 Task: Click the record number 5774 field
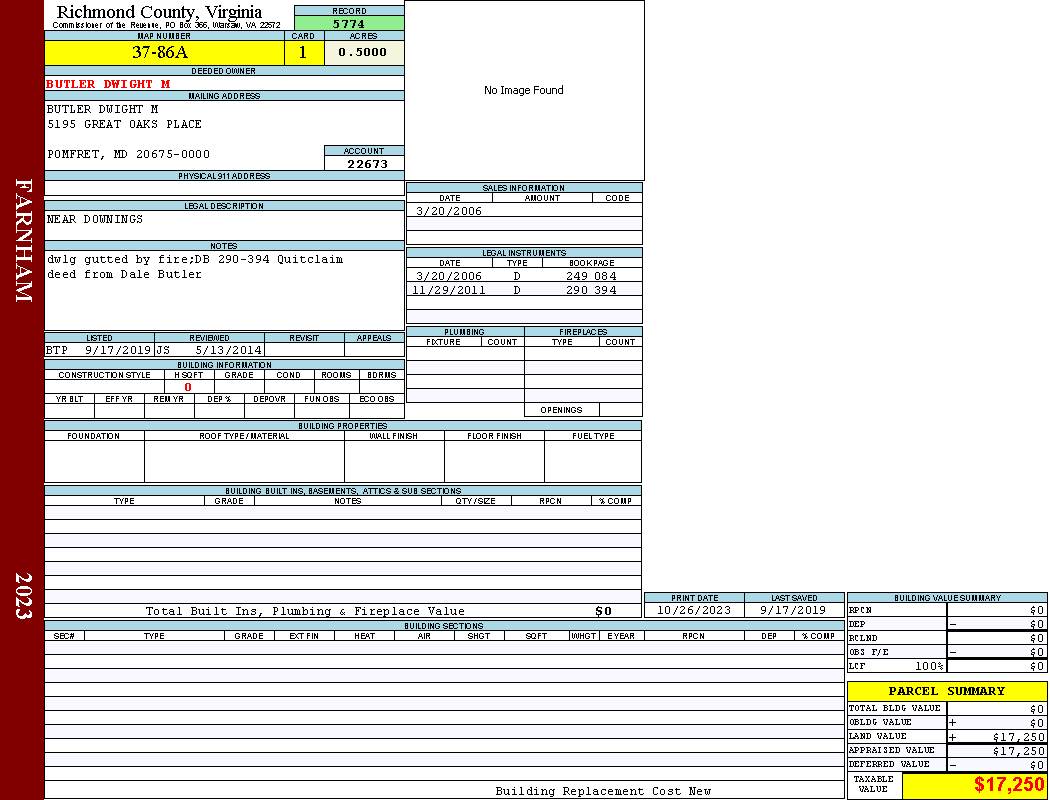tap(349, 23)
